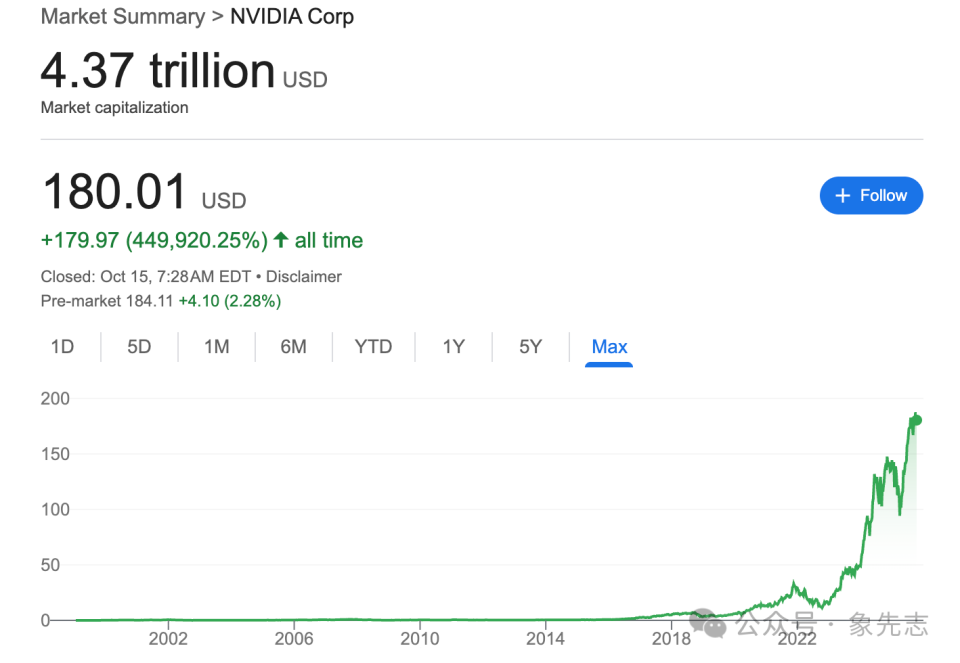The width and height of the screenshot is (960, 663).
Task: Click the 2014 label on the year axis
Action: [545, 638]
